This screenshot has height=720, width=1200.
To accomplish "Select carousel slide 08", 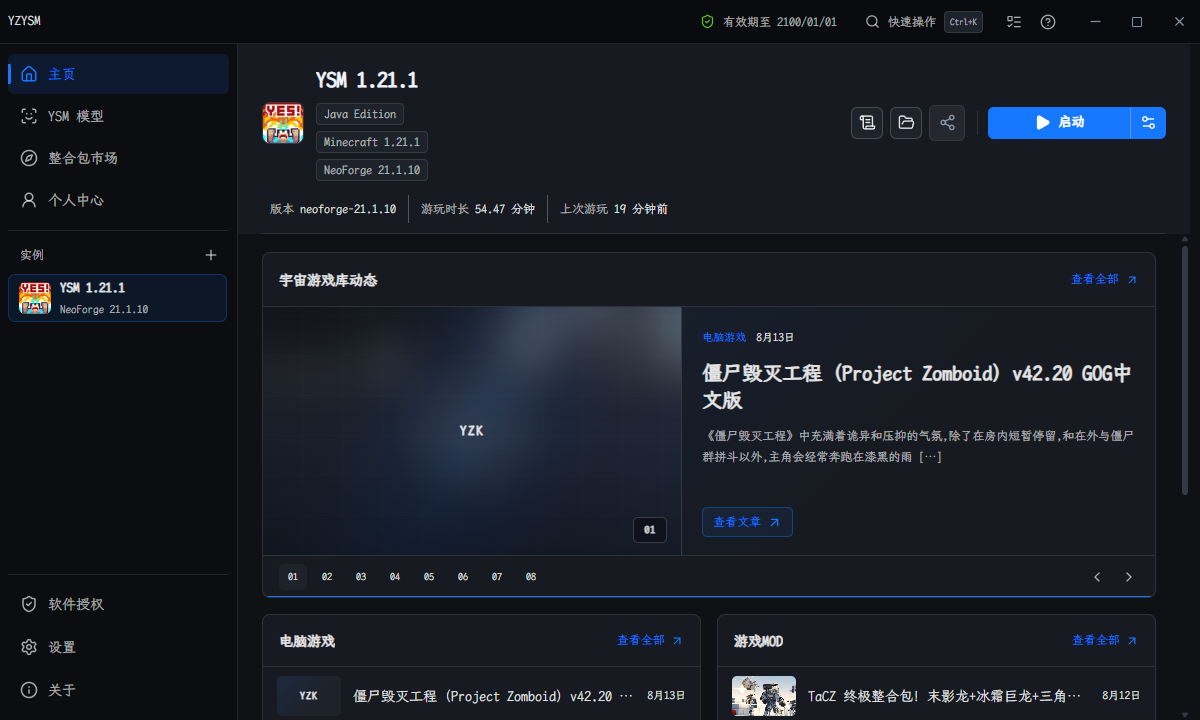I will click(531, 577).
